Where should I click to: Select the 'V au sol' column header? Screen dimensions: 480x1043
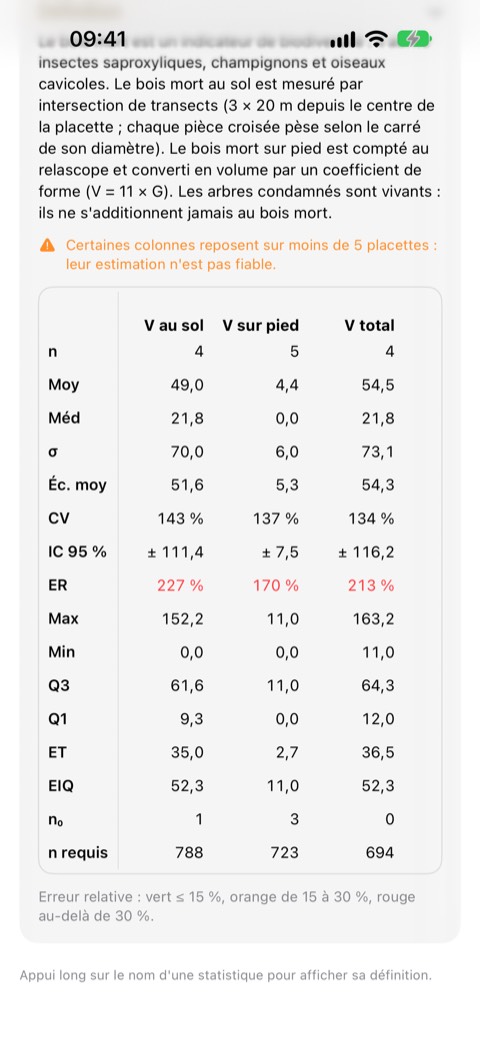[x=174, y=325]
